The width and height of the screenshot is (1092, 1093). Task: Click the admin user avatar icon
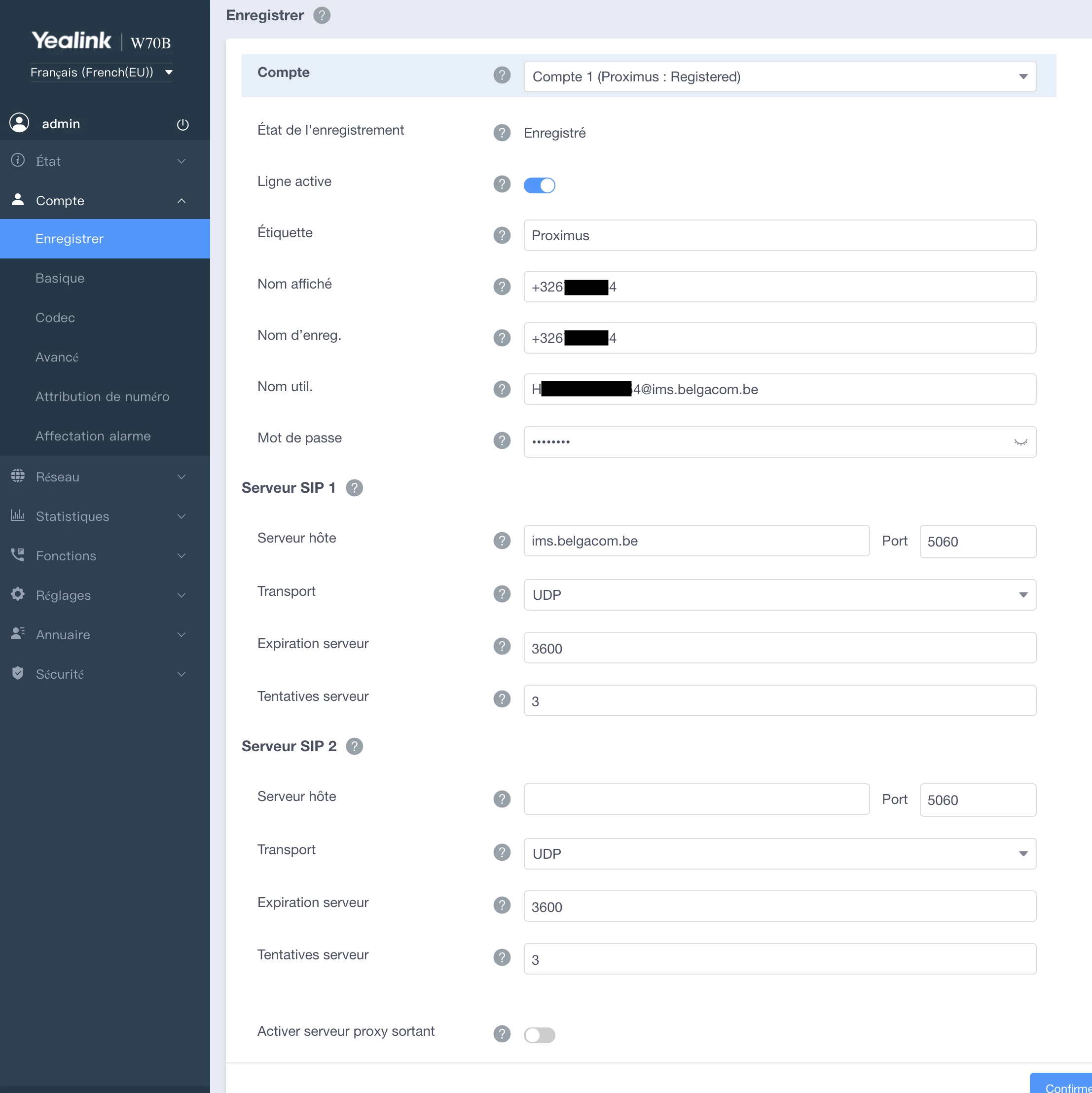19,123
